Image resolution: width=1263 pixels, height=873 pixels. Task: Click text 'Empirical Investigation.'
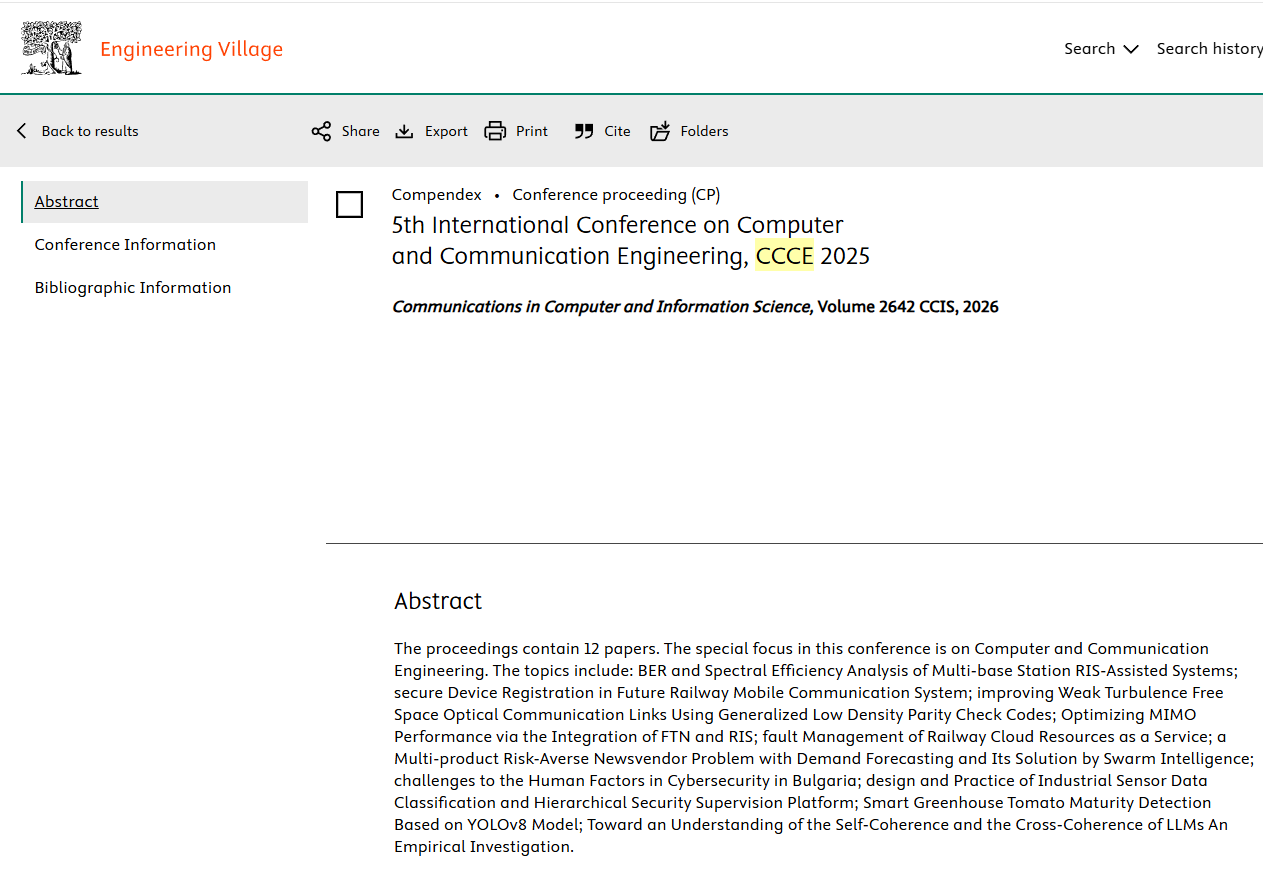coord(484,846)
